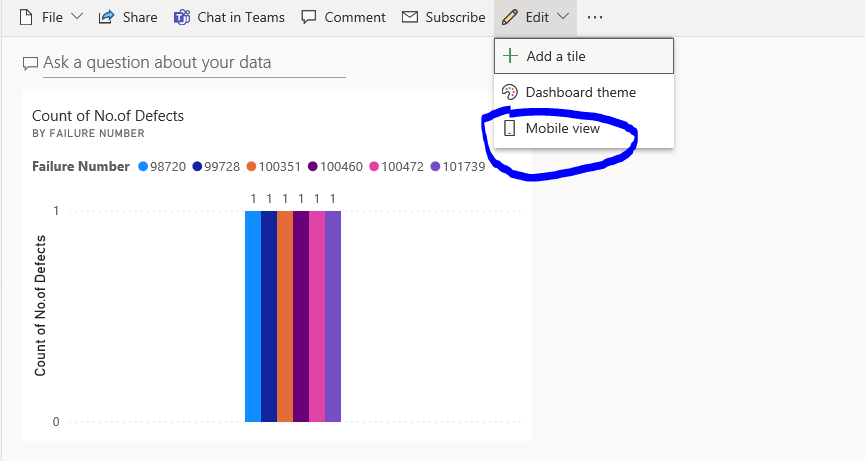Image resolution: width=865 pixels, height=461 pixels.
Task: Click the orange chart bar
Action: (285, 316)
